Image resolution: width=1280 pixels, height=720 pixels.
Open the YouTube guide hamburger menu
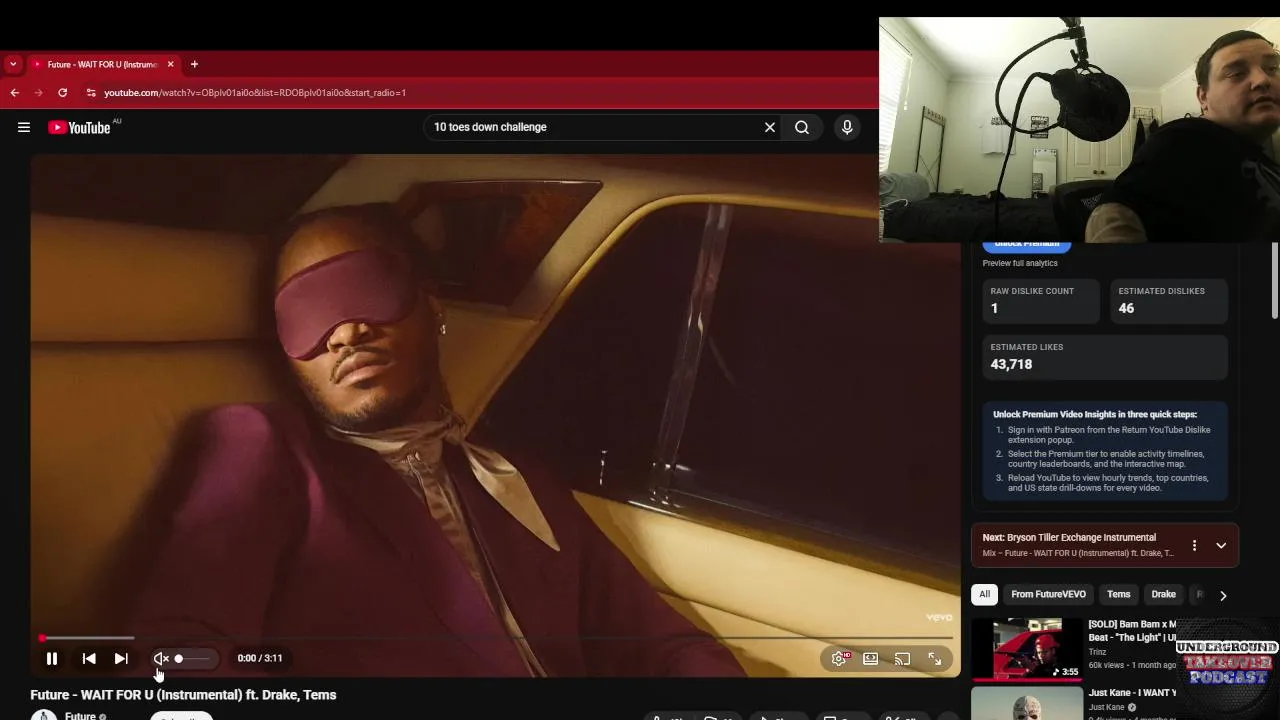point(24,127)
